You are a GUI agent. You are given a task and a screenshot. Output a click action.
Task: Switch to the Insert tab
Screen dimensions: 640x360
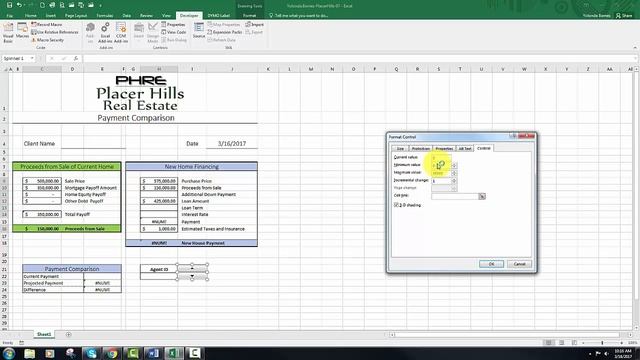pyautogui.click(x=51, y=16)
